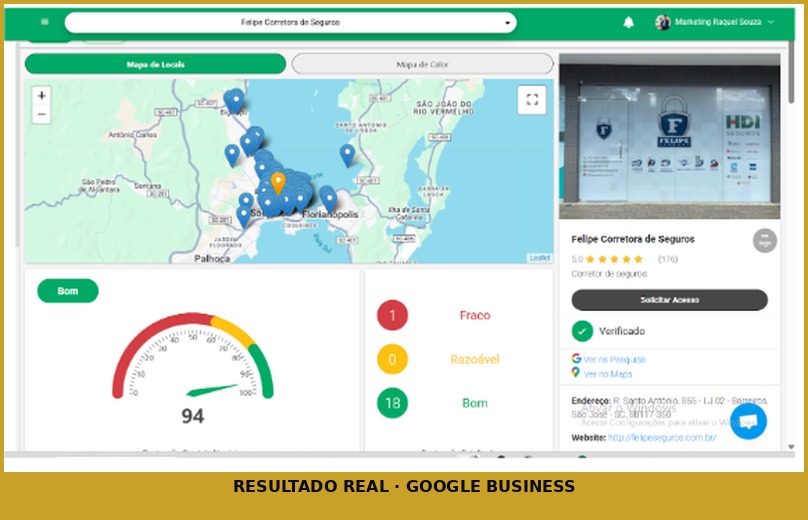Open the Ver na Pesquisa link
Image resolution: width=808 pixels, height=520 pixels.
click(x=614, y=360)
